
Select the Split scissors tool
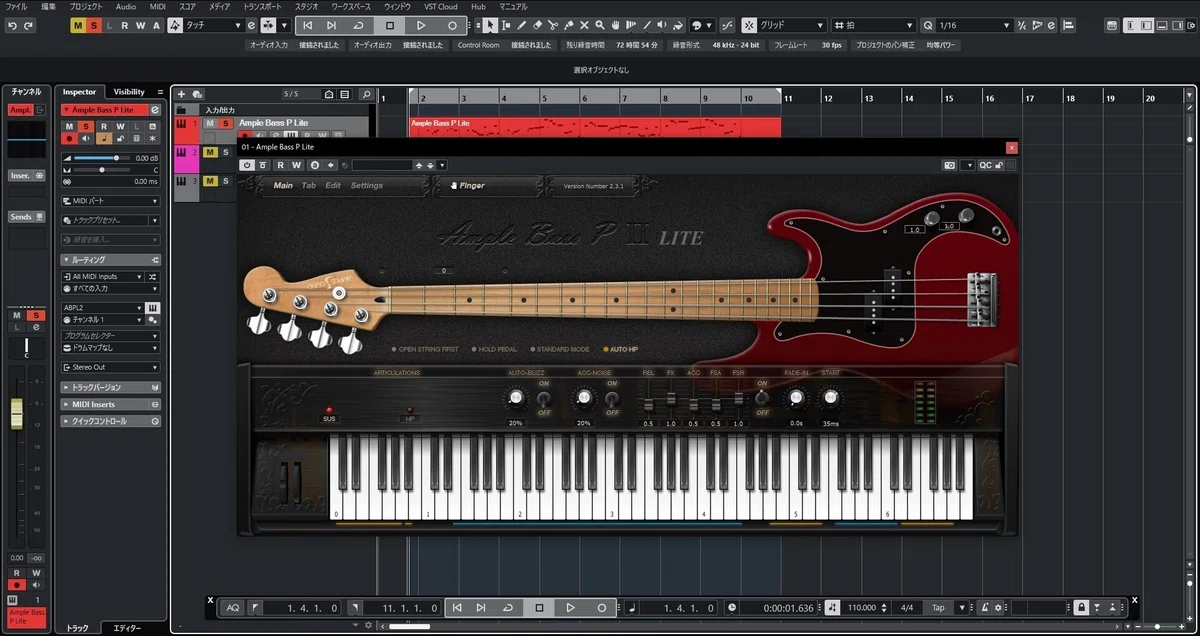coord(553,25)
